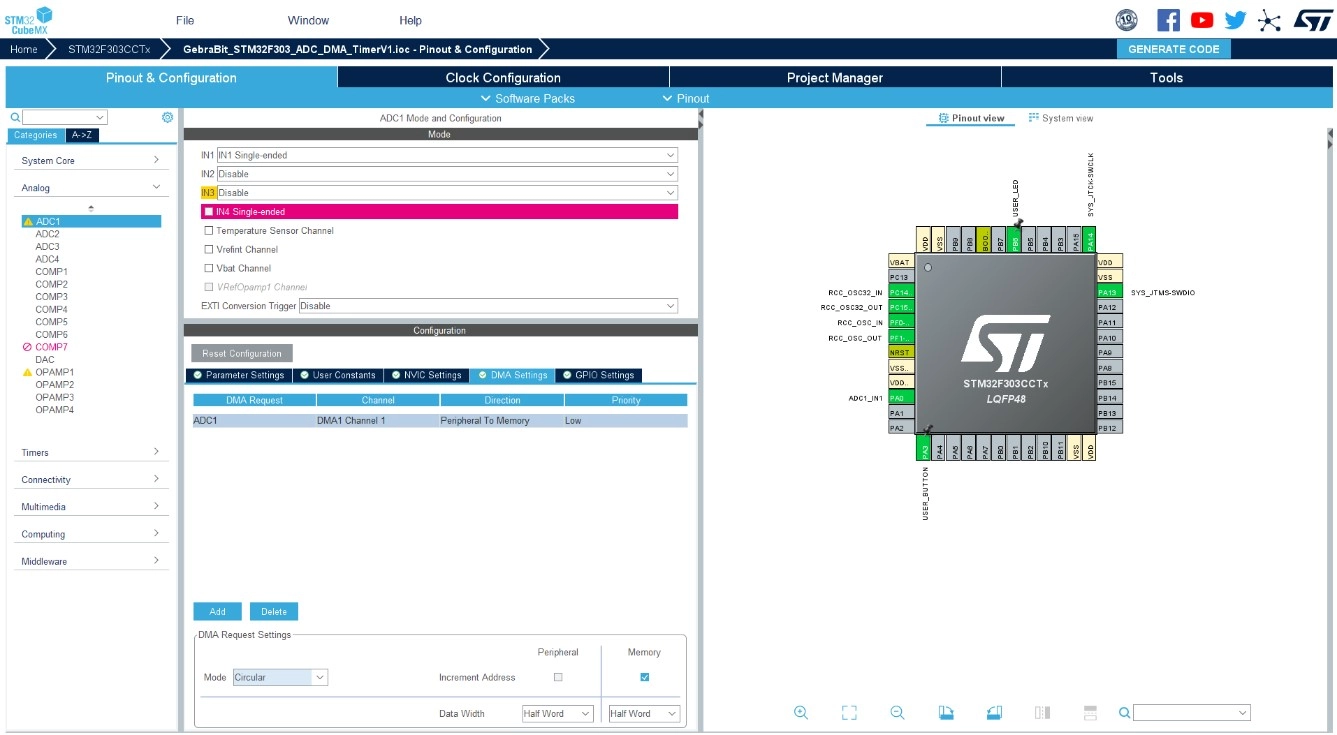Viewport: 1337px width, 735px height.
Task: Open the IN1 Single-ended dropdown
Action: [x=447, y=155]
